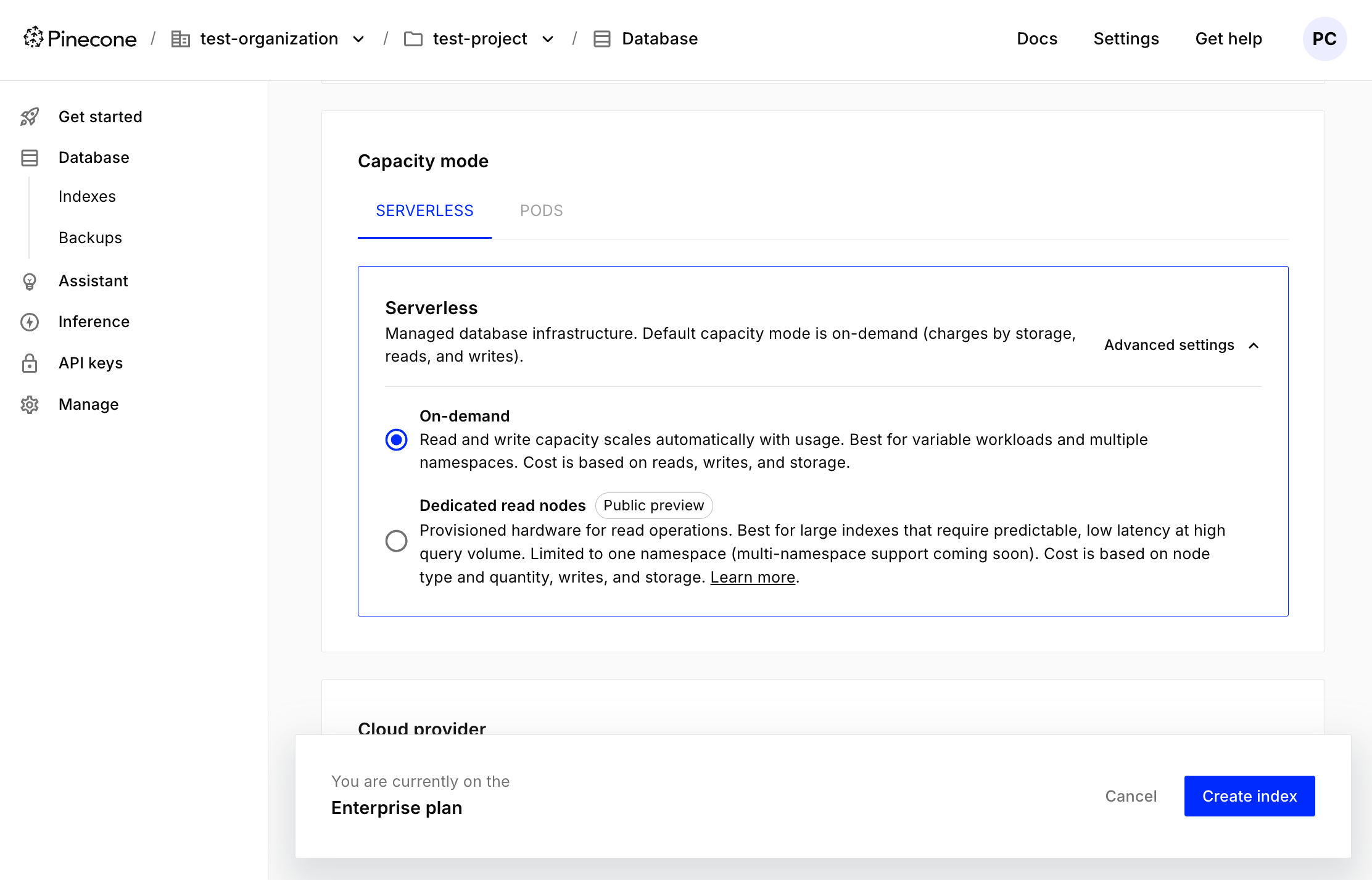Click the Inference lightning icon

(30, 322)
